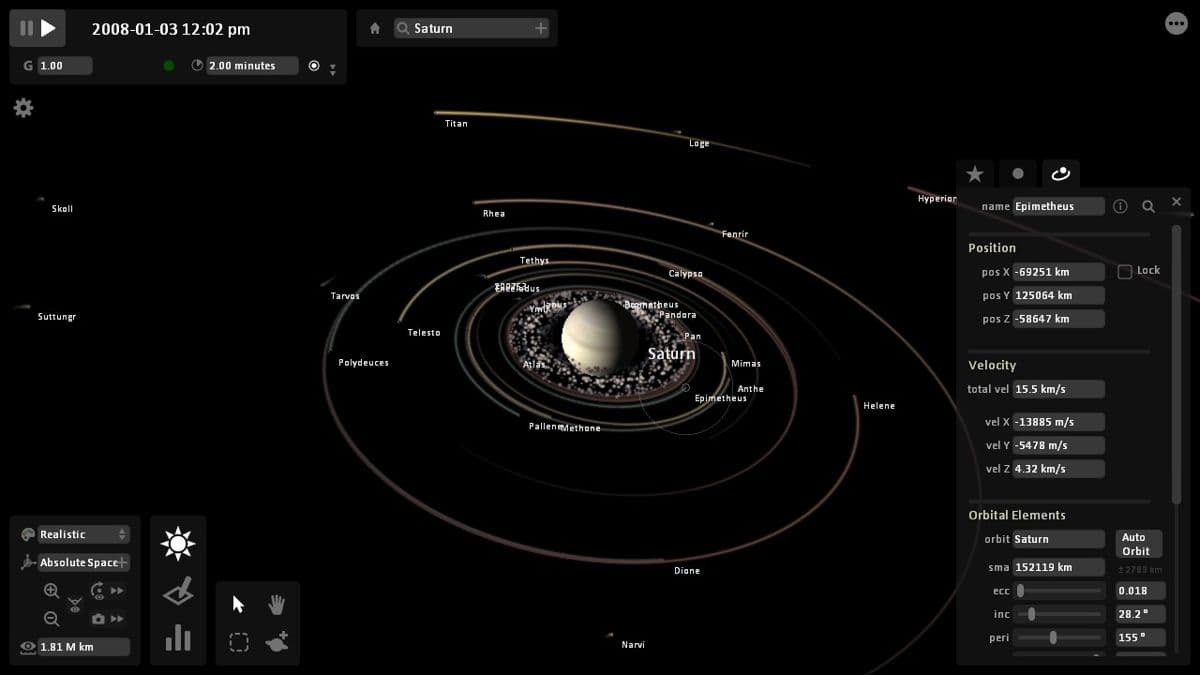Click the axes icon beside Absolute Space
The width and height of the screenshot is (1200, 675).
coord(27,562)
